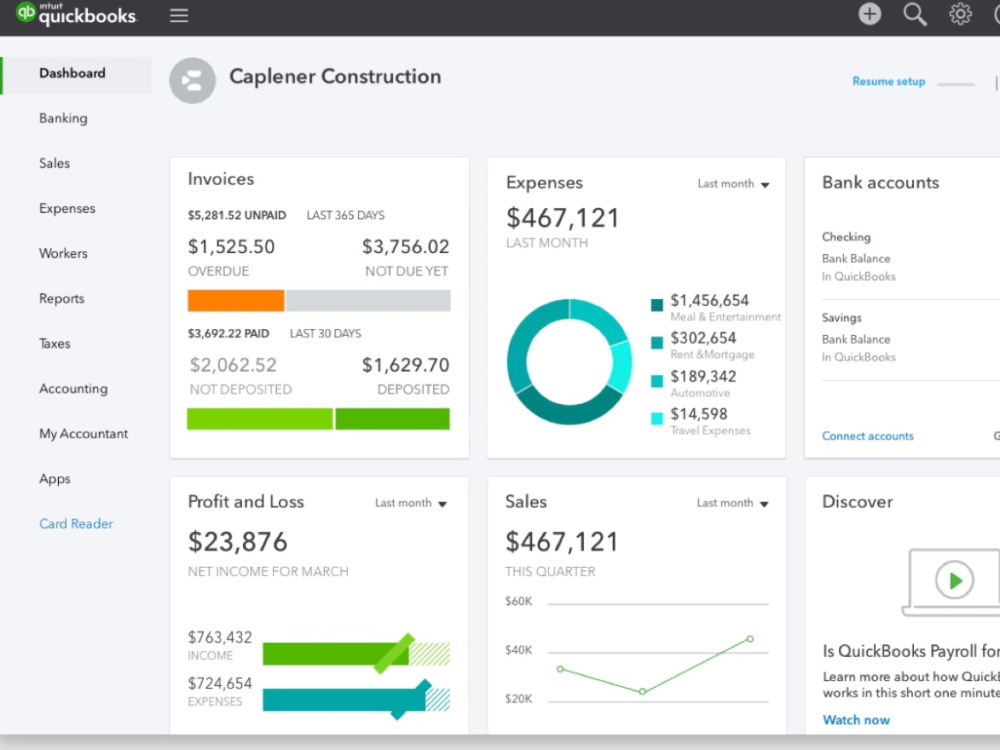Viewport: 1000px width, 750px height.
Task: Click the light green not deposited bar
Action: (260, 419)
